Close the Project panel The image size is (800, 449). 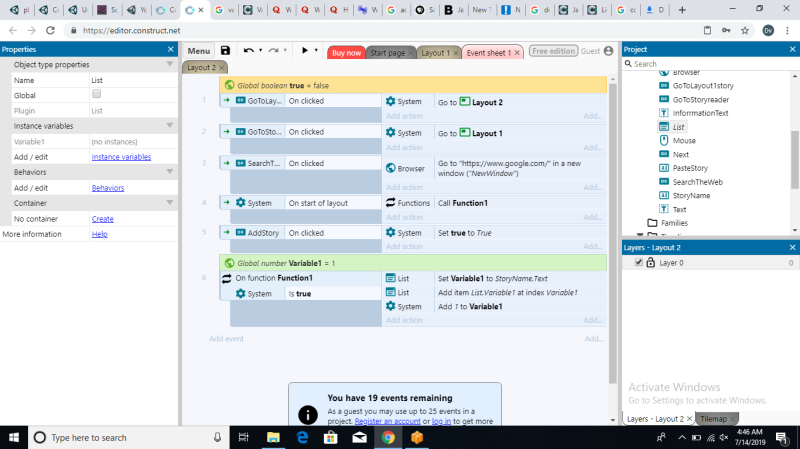(x=792, y=49)
